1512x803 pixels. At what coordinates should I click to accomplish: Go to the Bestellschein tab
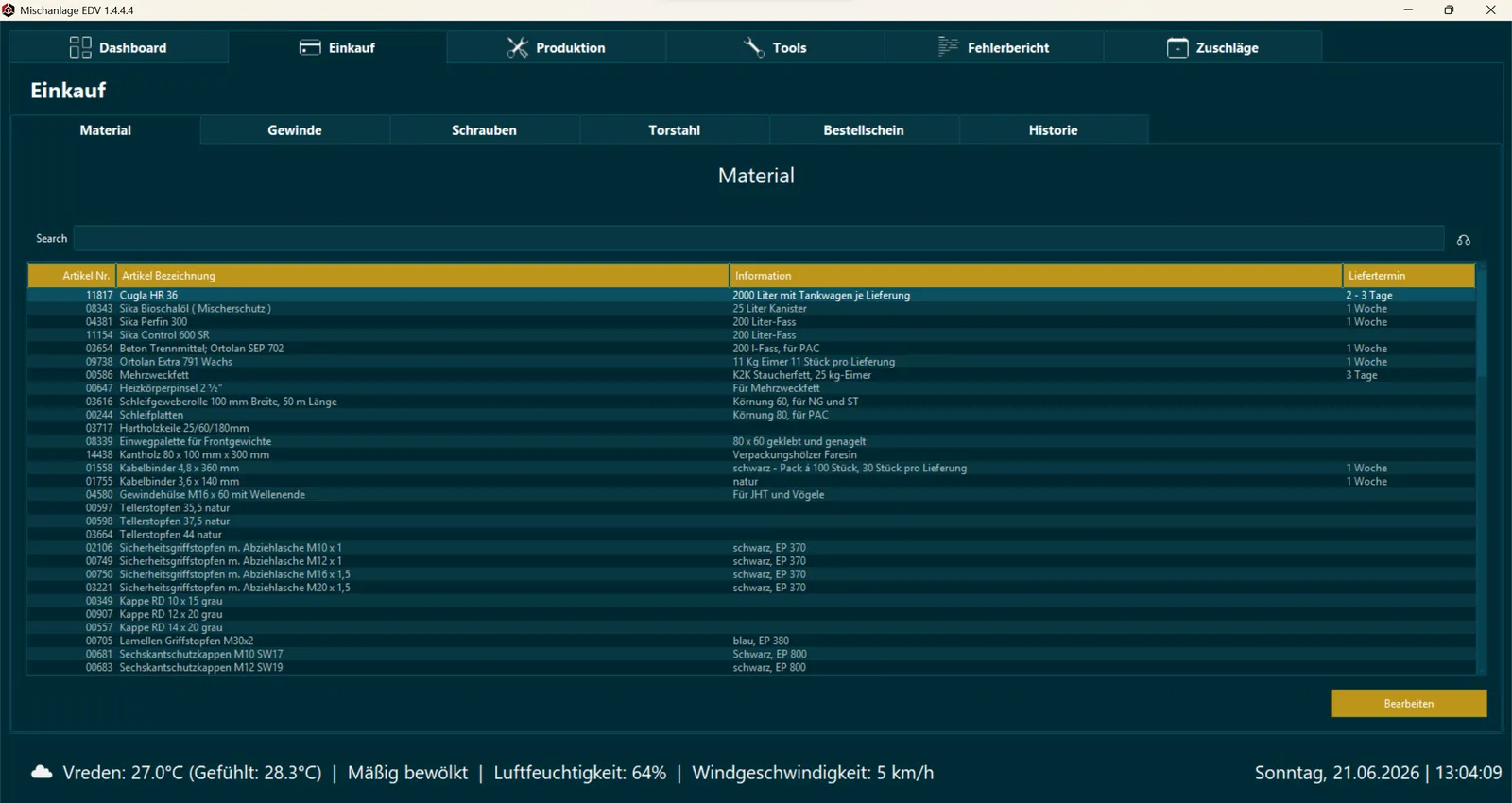click(x=864, y=130)
